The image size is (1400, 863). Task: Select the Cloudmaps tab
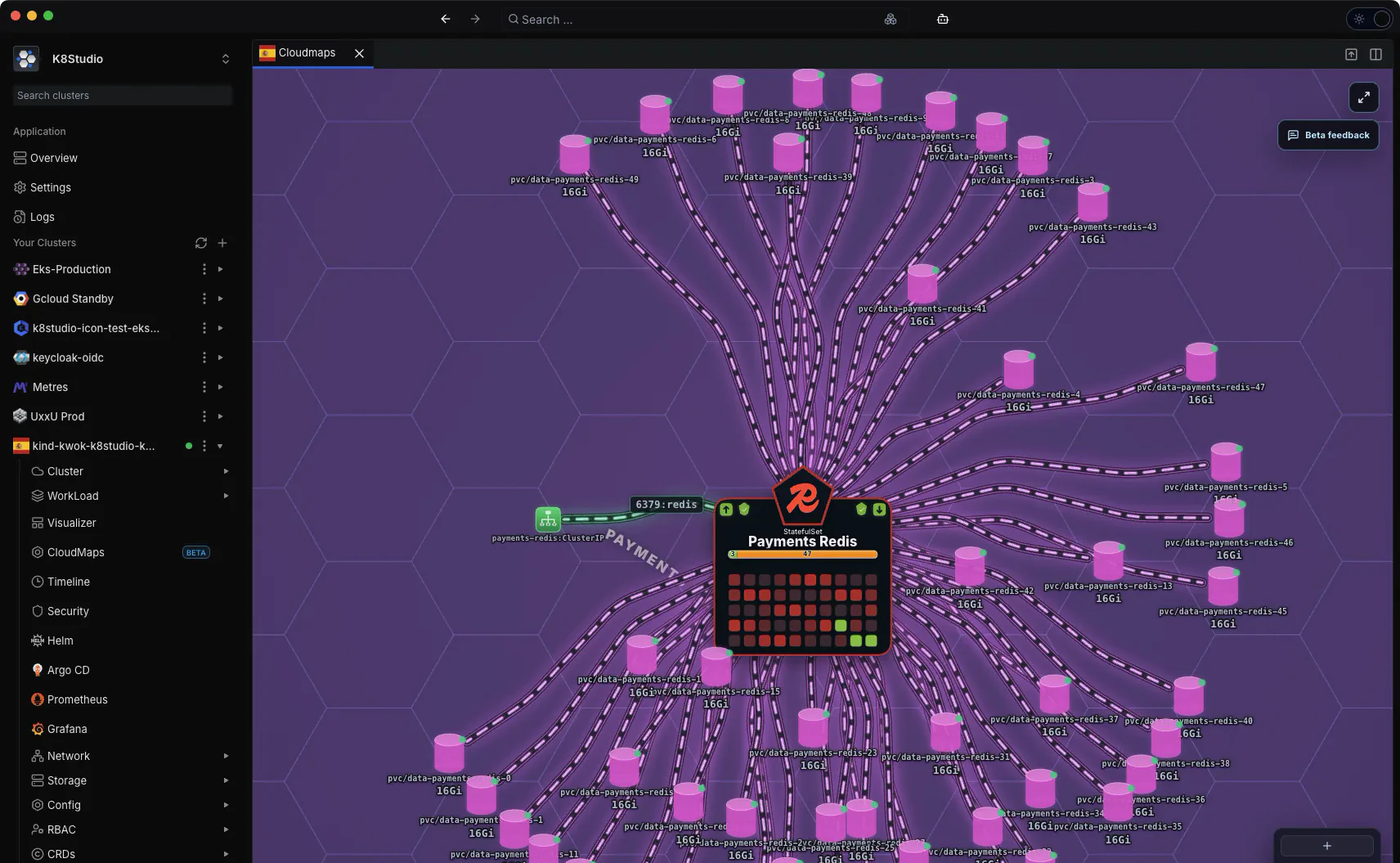(x=306, y=53)
